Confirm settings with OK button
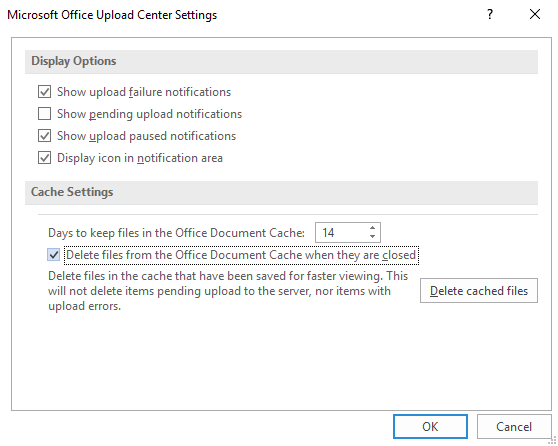 pos(430,426)
